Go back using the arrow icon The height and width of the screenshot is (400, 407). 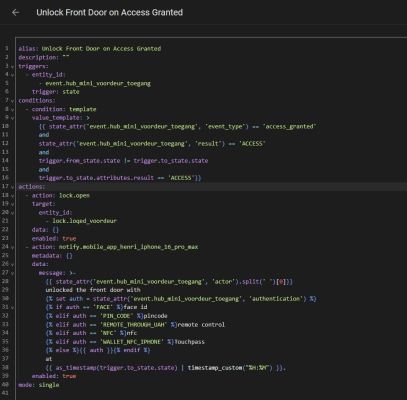15,13
